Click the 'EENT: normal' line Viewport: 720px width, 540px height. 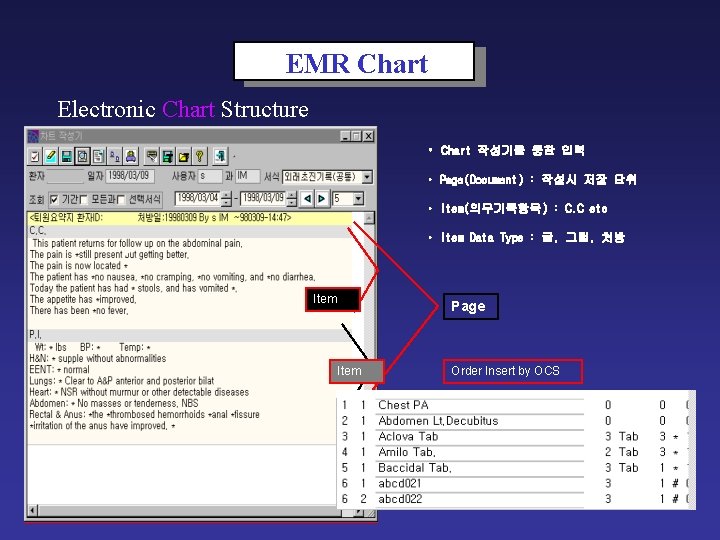click(60, 370)
